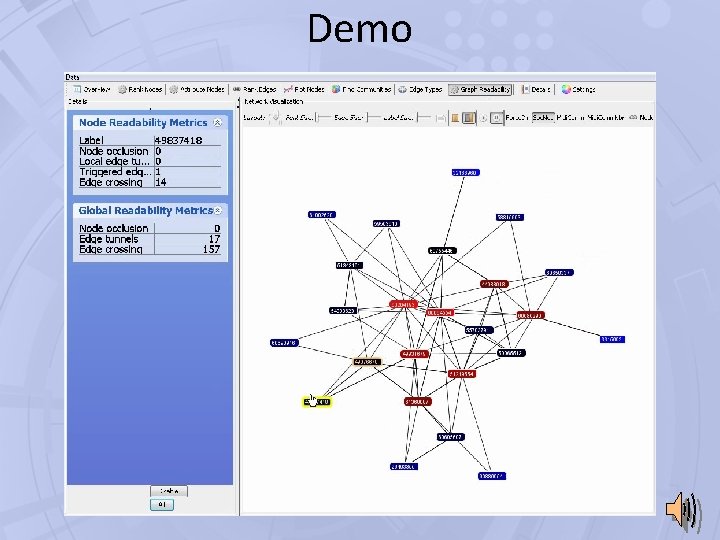Collapse the Node Readability Metrics panel
The height and width of the screenshot is (540, 720).
(218, 123)
